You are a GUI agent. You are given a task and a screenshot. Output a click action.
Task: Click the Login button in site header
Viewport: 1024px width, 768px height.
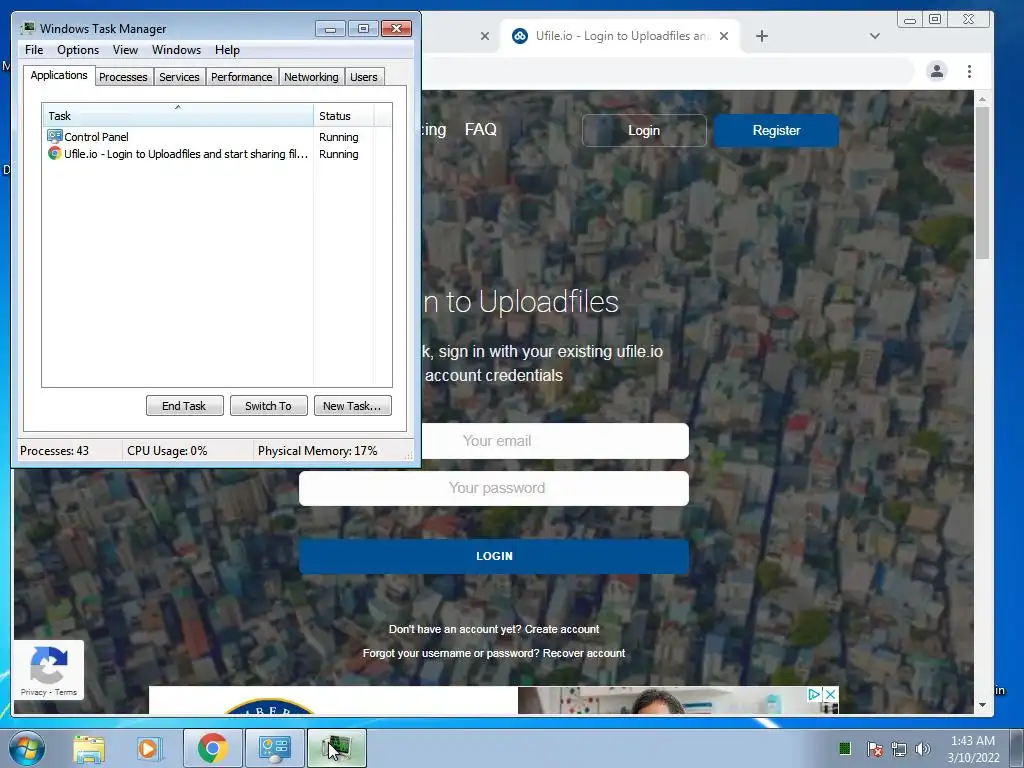(644, 130)
